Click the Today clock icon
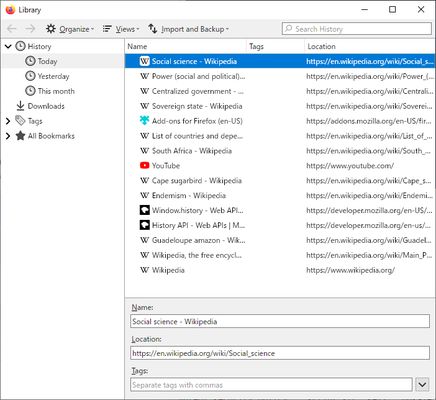This screenshot has width=436, height=400. (x=30, y=61)
